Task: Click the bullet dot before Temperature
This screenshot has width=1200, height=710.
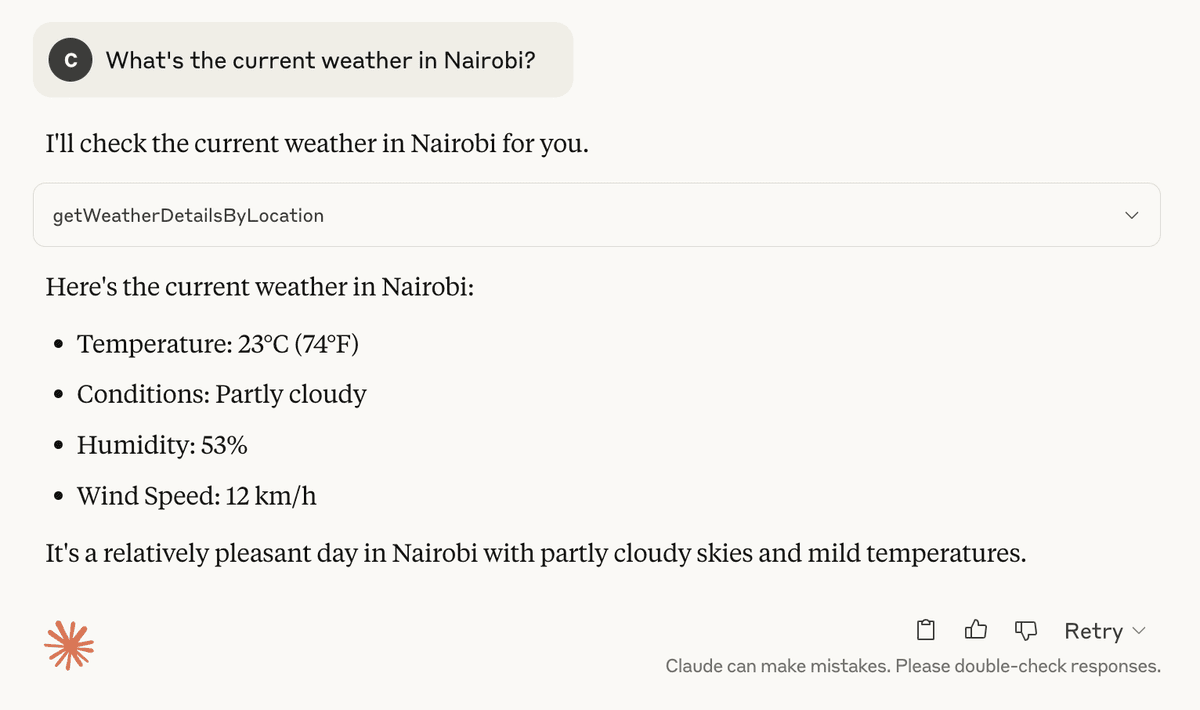Action: point(60,346)
